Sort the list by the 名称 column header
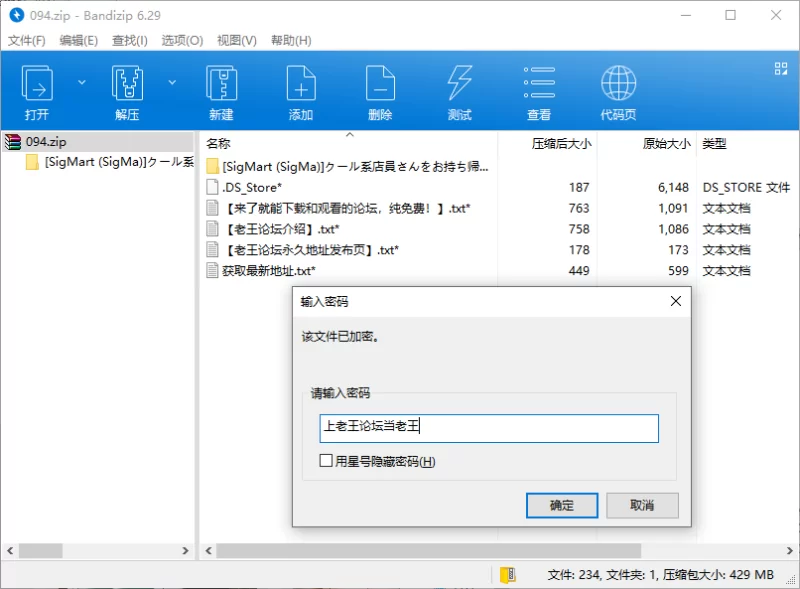 point(218,144)
